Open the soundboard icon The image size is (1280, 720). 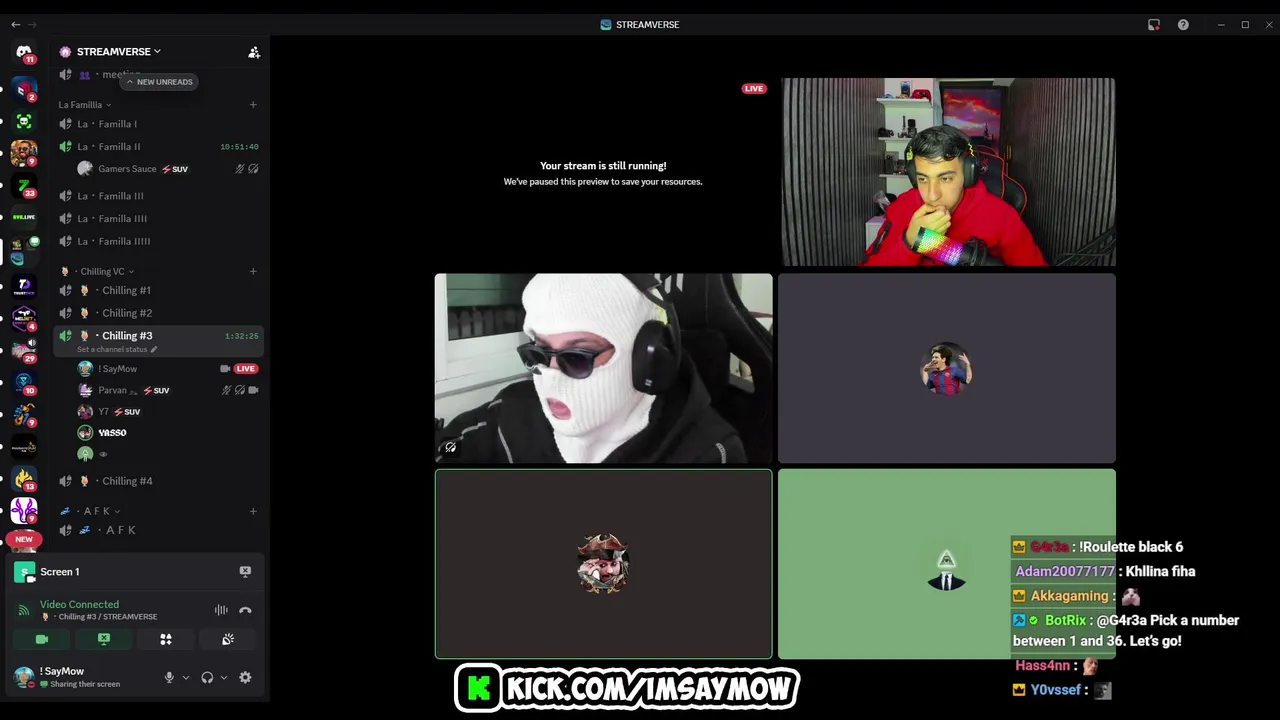click(228, 639)
